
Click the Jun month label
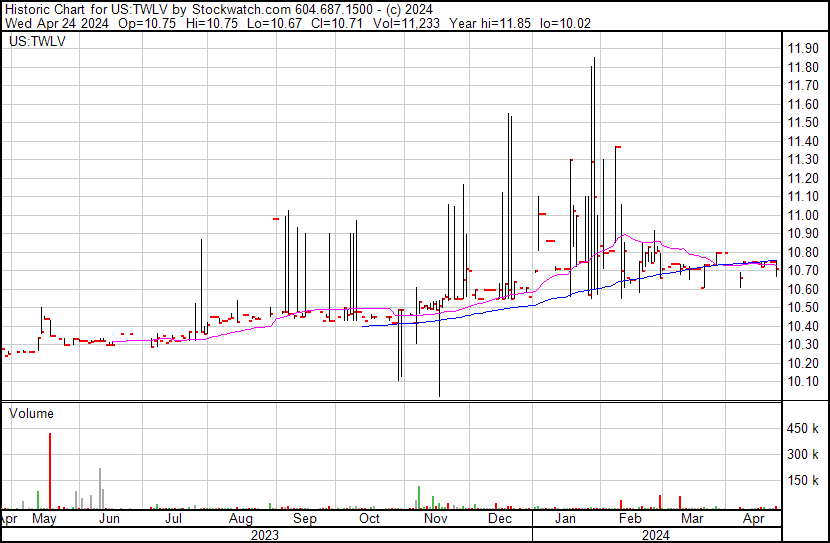[110, 519]
